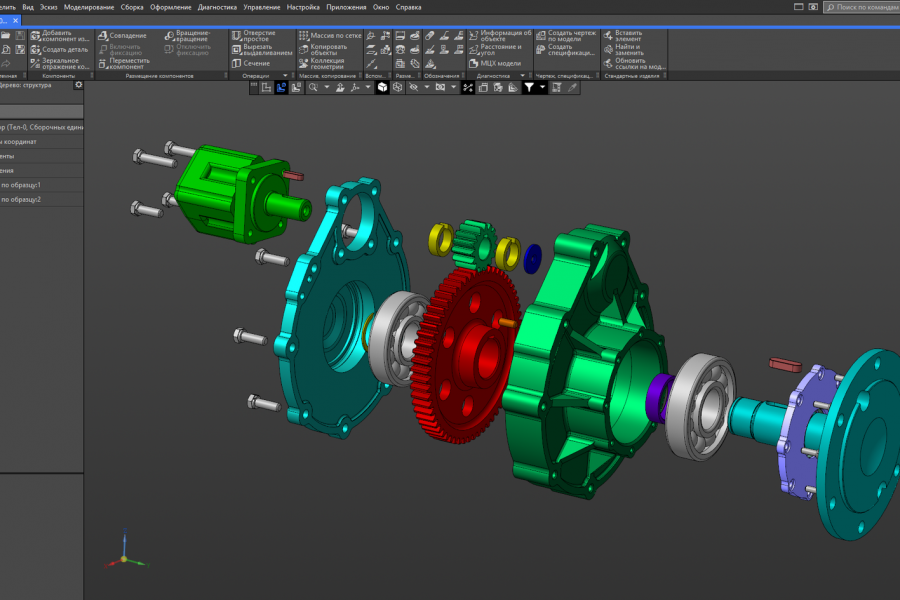Viewport: 900px width, 600px height.
Task: Close the open document tab
Action: pos(15,21)
